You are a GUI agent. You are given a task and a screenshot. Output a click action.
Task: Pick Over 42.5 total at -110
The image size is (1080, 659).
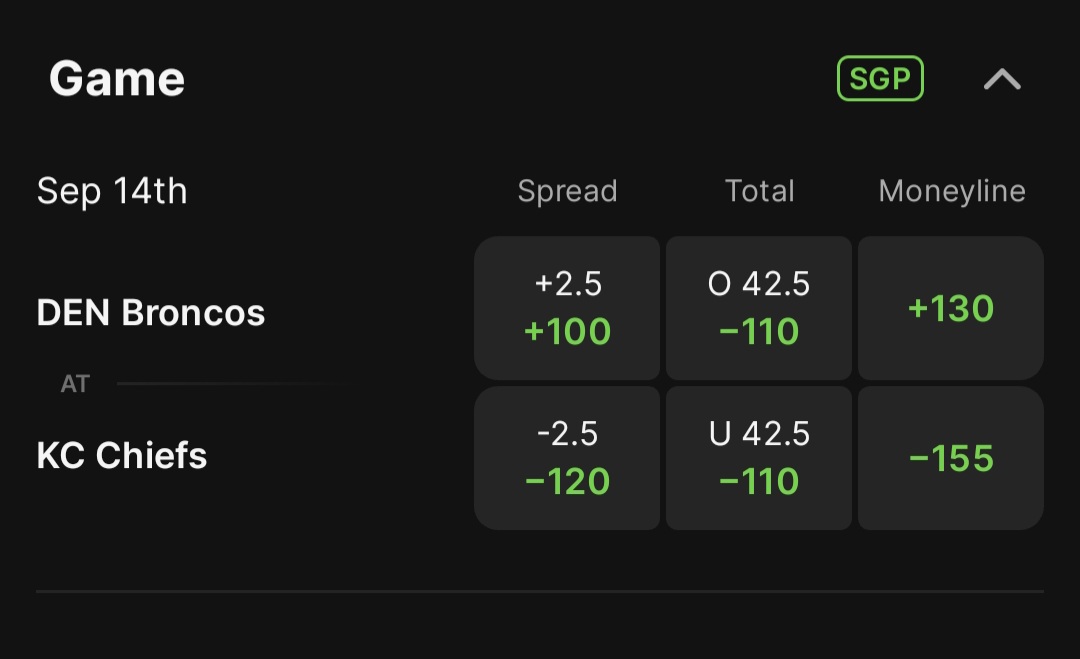pos(759,308)
